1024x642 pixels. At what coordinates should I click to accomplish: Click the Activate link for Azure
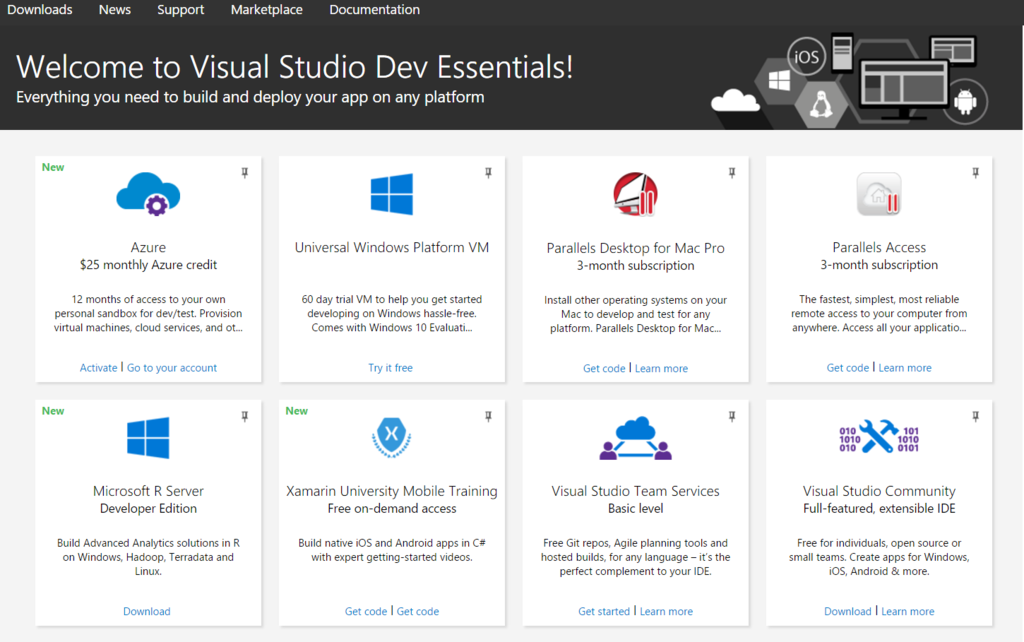[99, 368]
